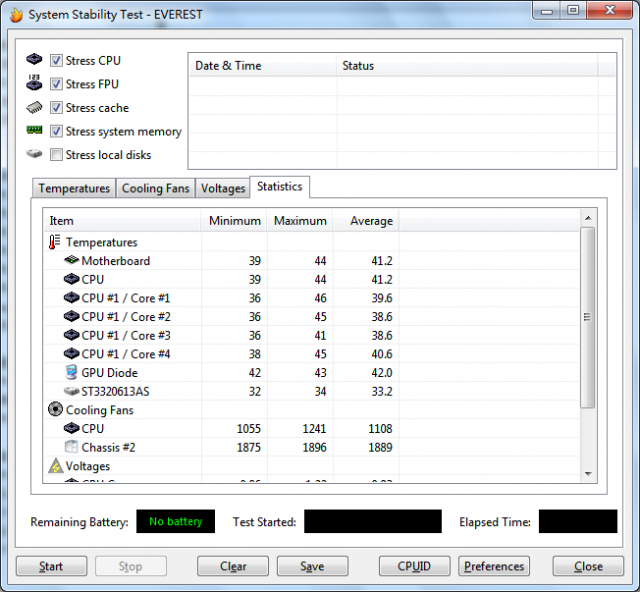Screen dimensions: 640x592
Task: Click the disabled Stop button
Action: click(131, 566)
